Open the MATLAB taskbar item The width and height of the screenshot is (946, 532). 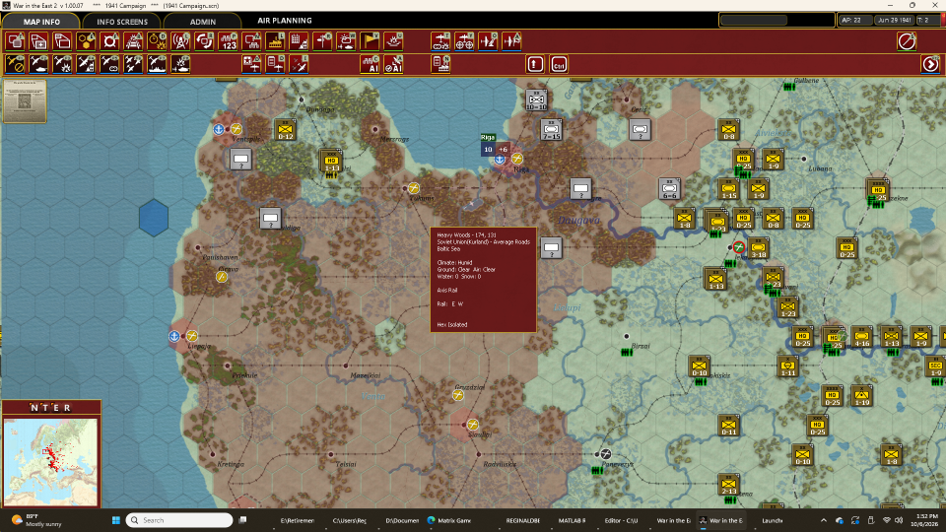(571, 520)
